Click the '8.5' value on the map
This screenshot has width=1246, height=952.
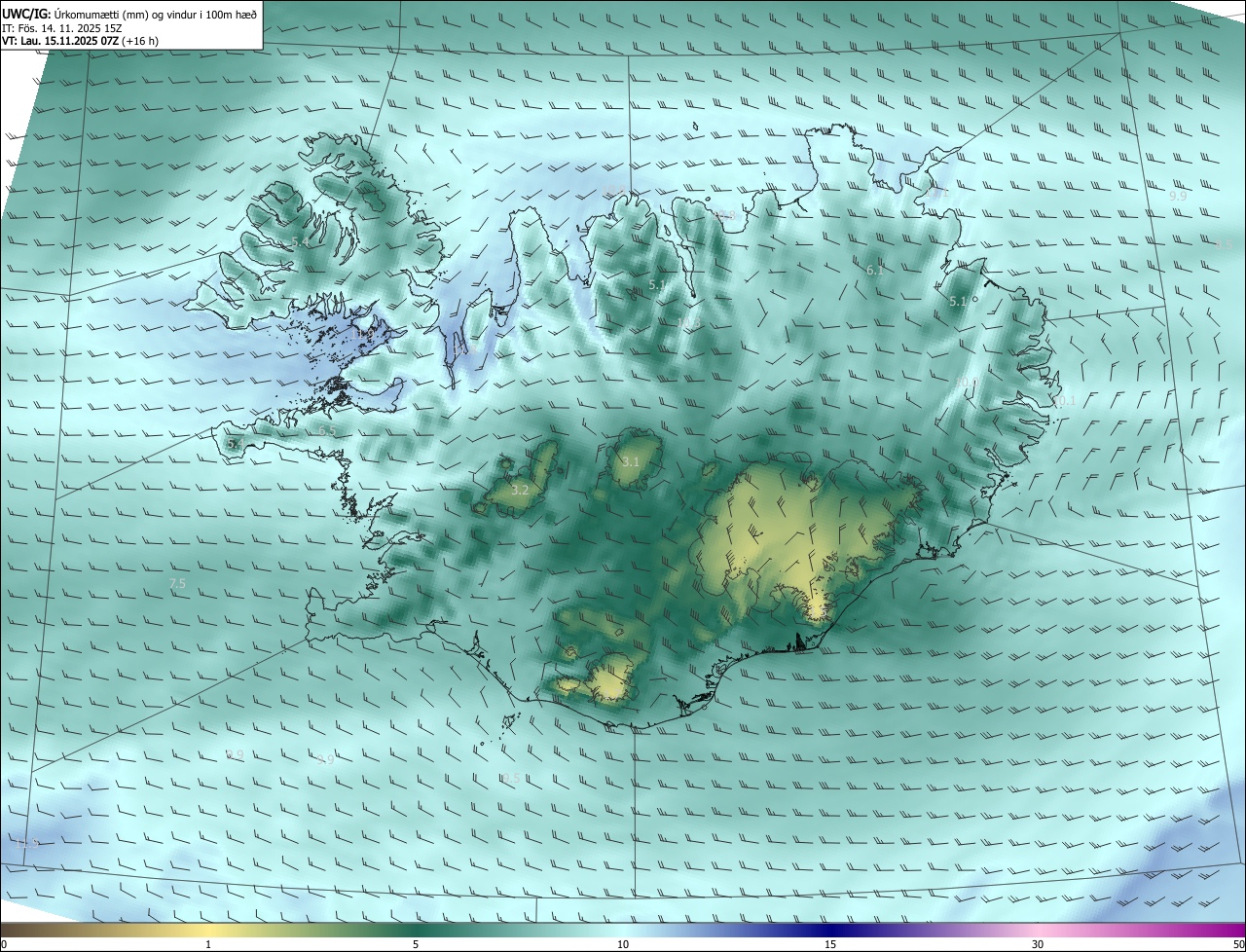(1224, 243)
